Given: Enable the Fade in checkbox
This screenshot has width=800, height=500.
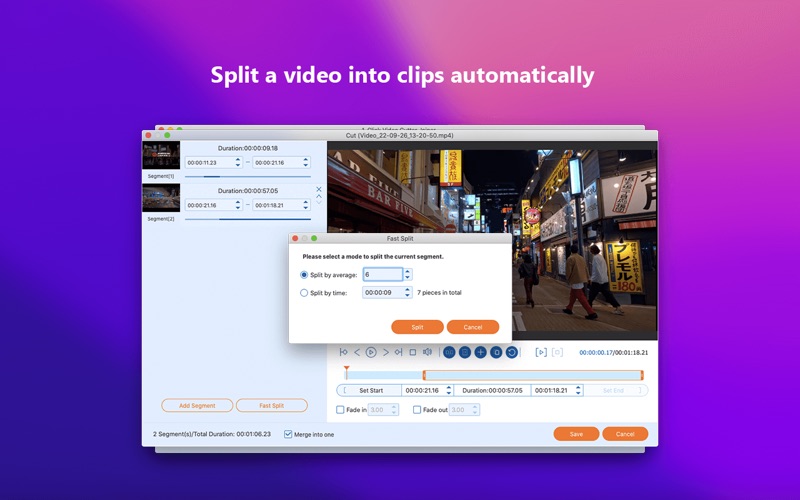Looking at the screenshot, I should 341,410.
